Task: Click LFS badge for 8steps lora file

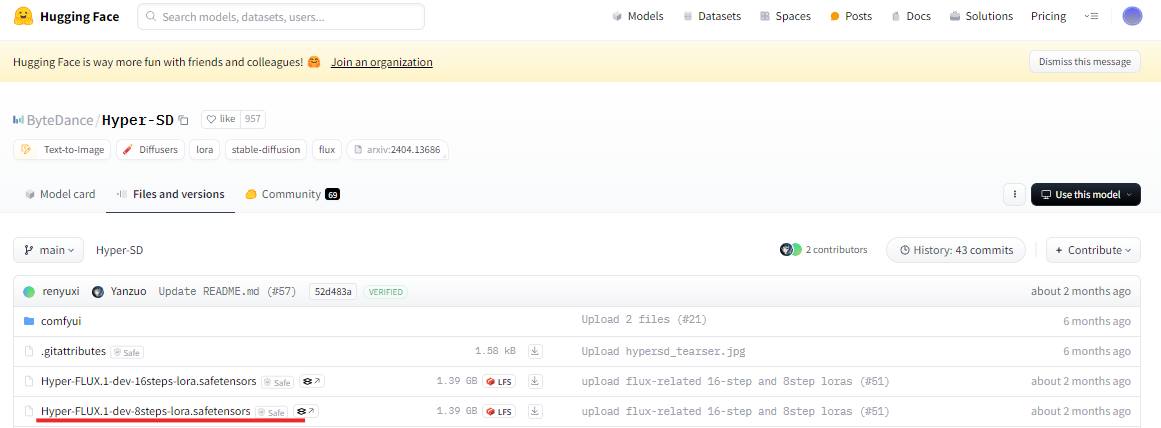Action: pyautogui.click(x=499, y=411)
